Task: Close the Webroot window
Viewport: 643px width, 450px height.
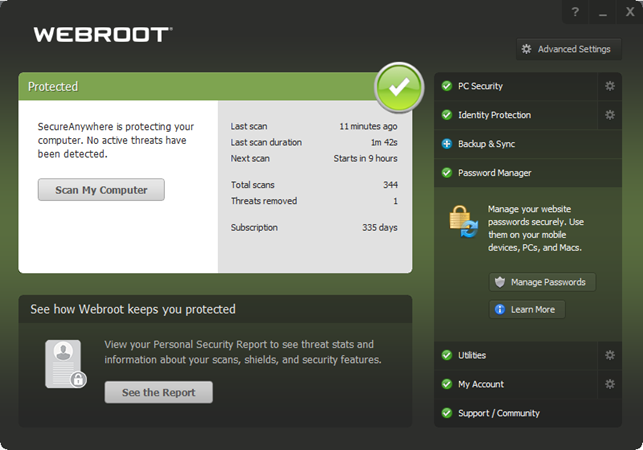Action: (630, 12)
